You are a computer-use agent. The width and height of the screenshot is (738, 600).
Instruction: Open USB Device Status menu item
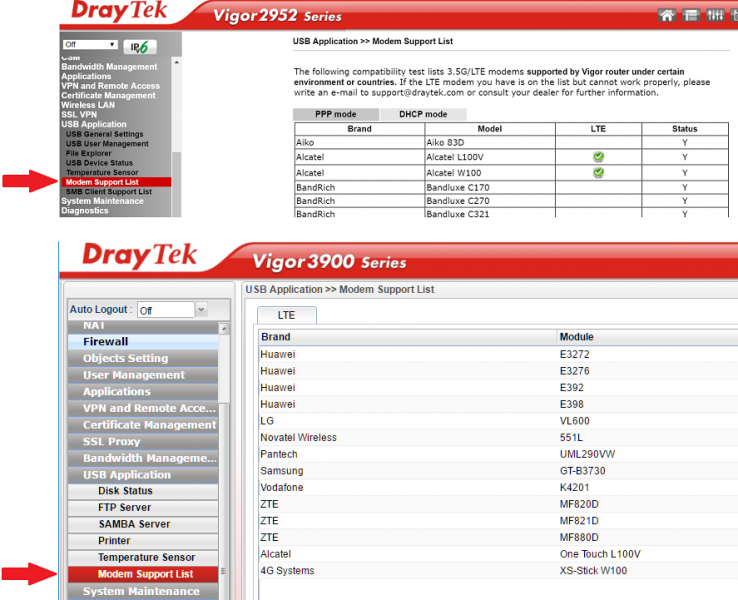(99, 163)
